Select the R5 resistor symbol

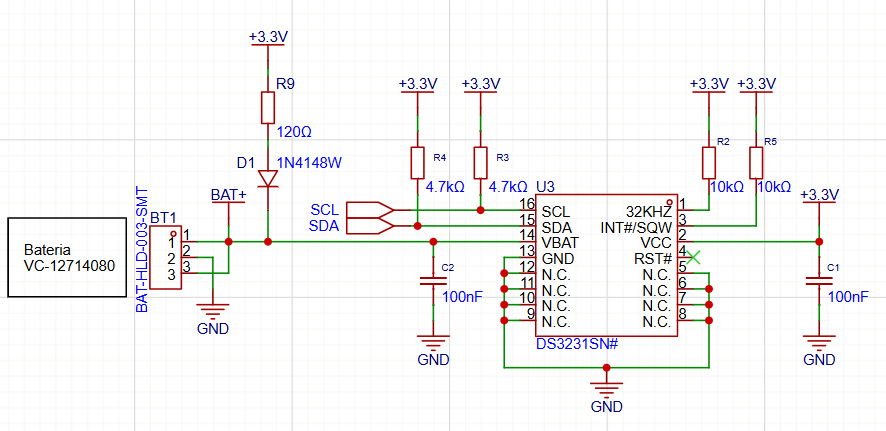[x=756, y=163]
